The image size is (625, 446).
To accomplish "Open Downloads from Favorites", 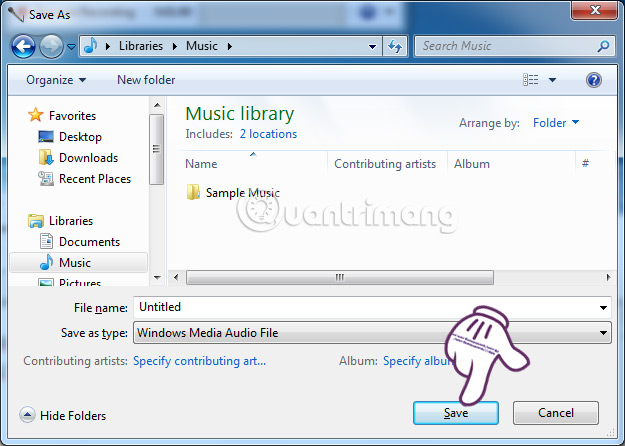I will pos(88,158).
